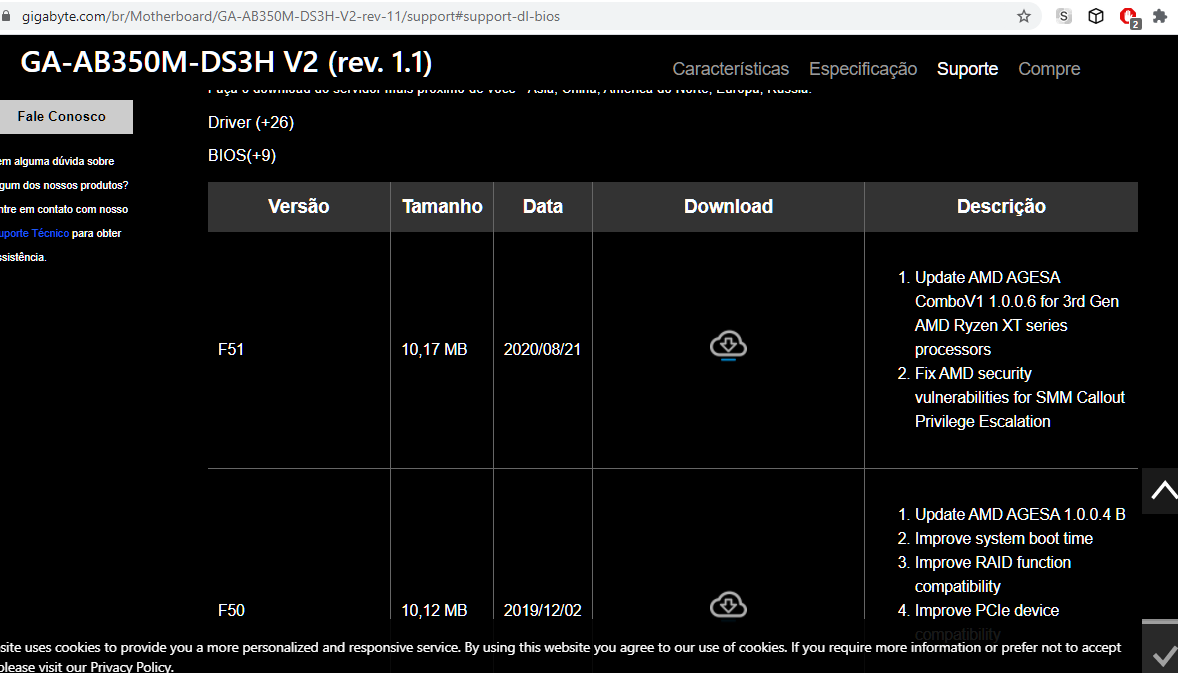This screenshot has height=673, width=1178.
Task: Click the 'Update AMD AGESA 1.0.0.4 B' line
Action: (x=1019, y=515)
